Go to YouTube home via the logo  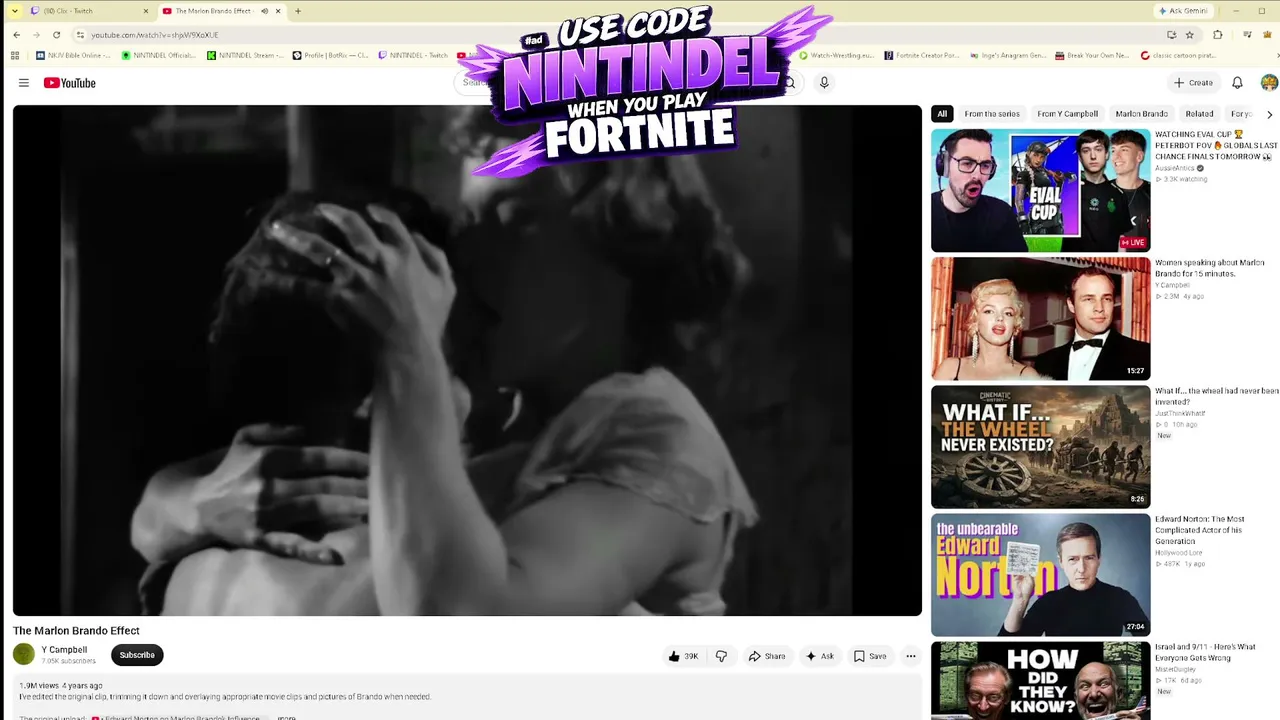[x=70, y=83]
